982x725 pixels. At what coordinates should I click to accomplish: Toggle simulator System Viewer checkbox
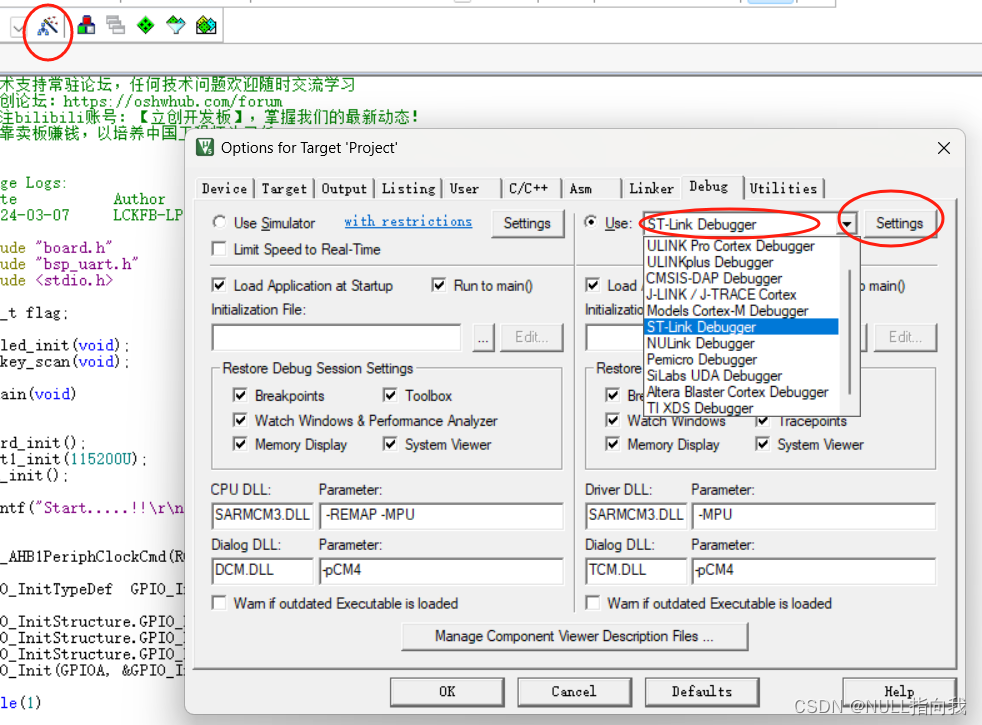390,444
